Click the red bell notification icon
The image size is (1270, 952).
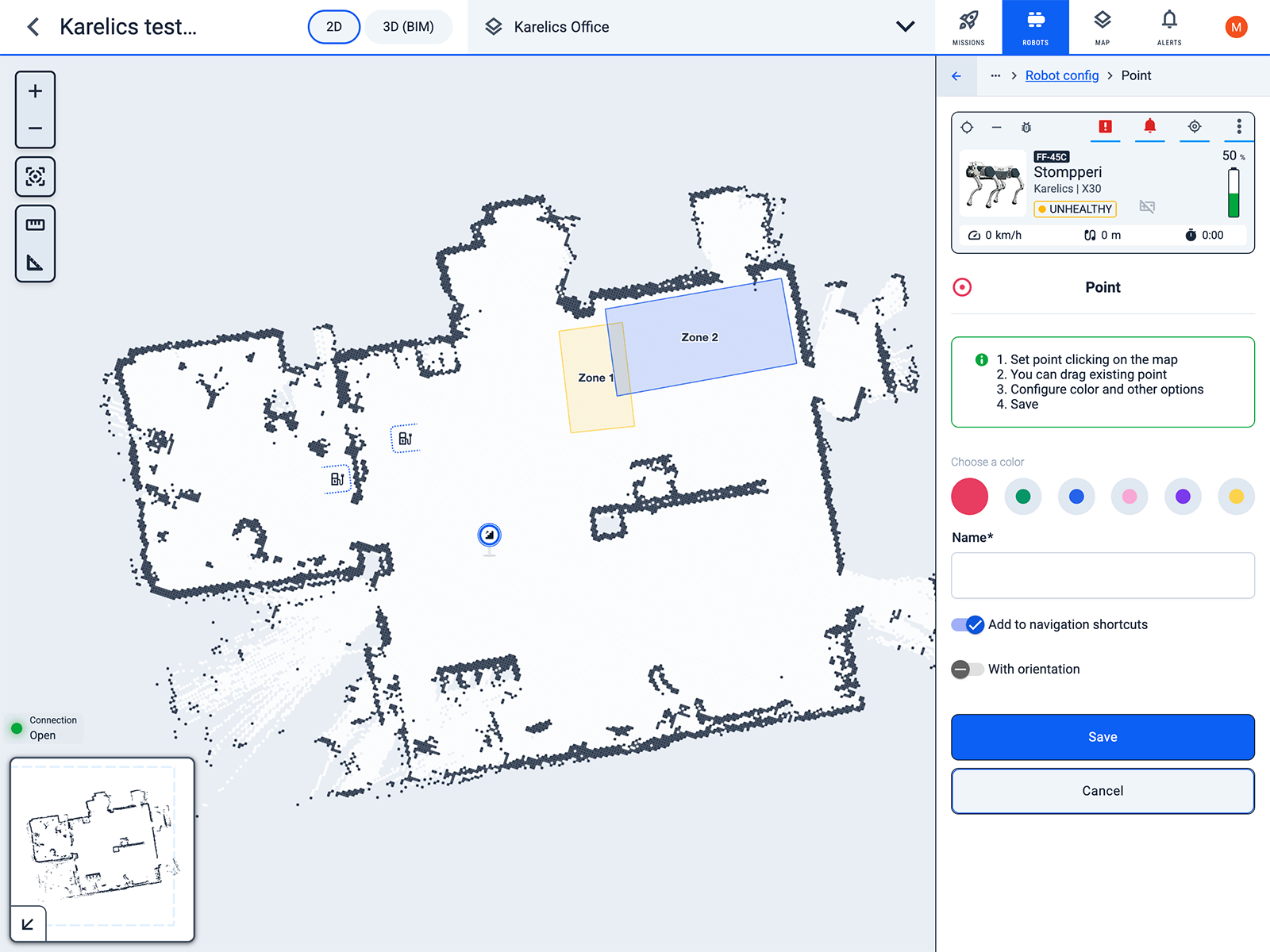(1149, 127)
